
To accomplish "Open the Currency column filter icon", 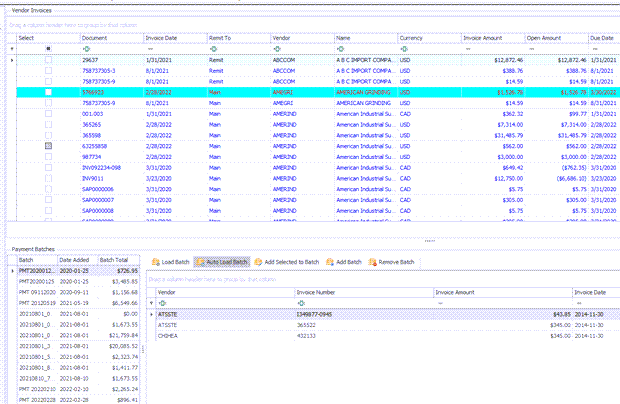I will point(404,49).
